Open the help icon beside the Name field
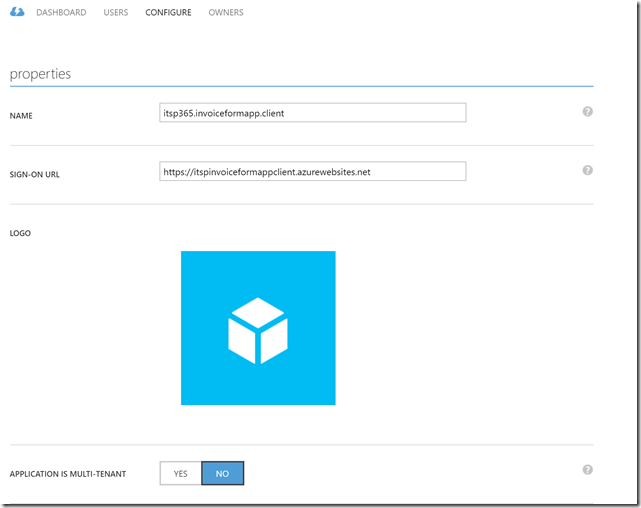 (588, 111)
